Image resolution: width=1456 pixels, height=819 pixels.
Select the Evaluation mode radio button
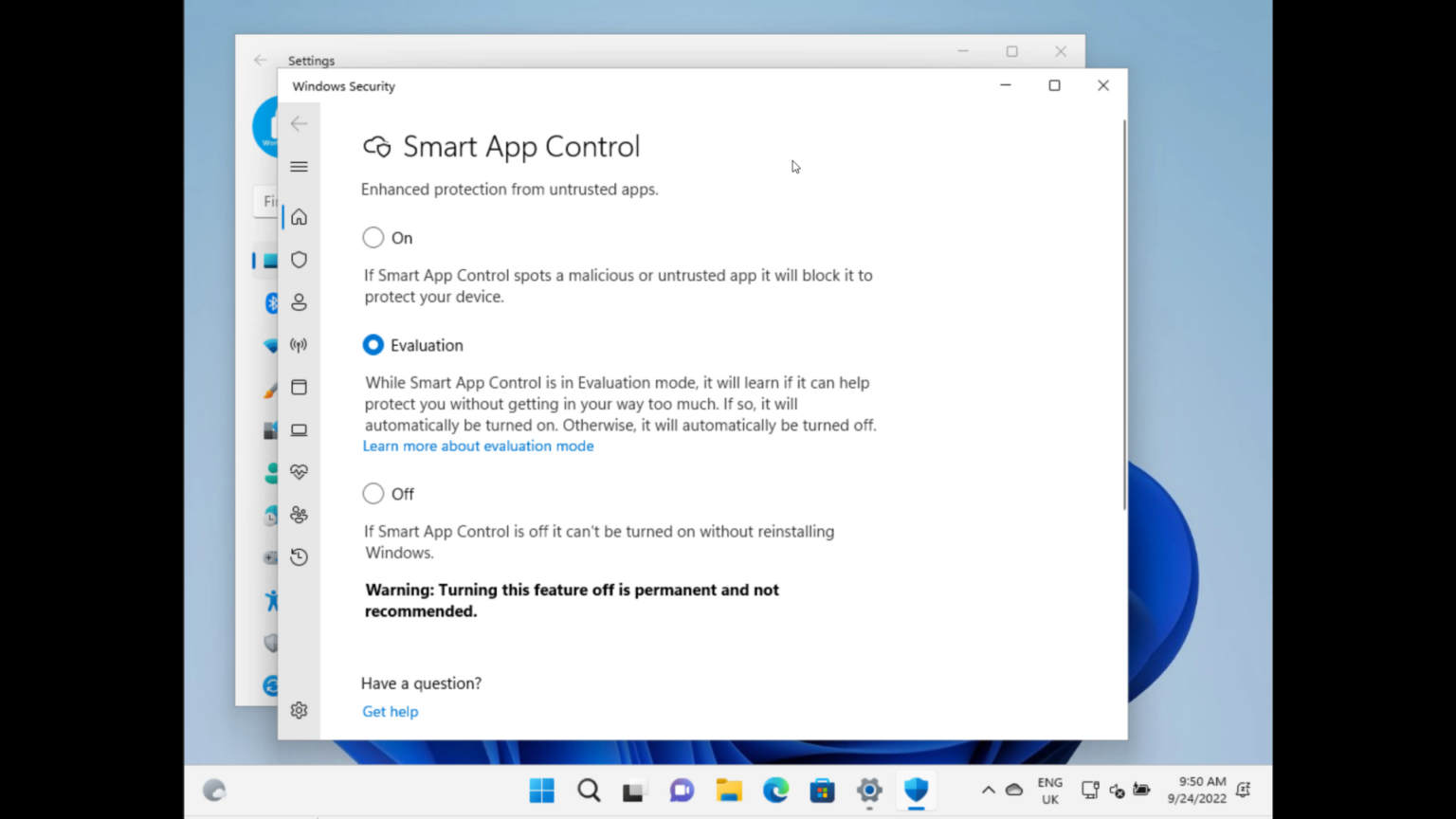coord(373,345)
